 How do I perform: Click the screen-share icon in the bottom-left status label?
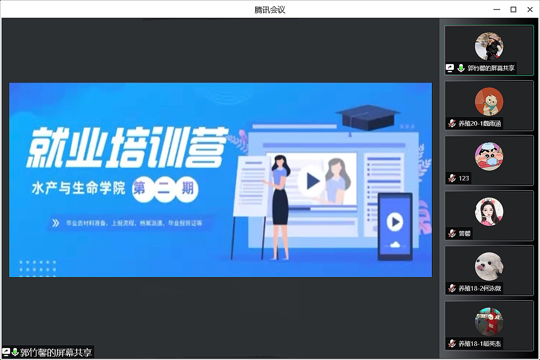pyautogui.click(x=6, y=352)
